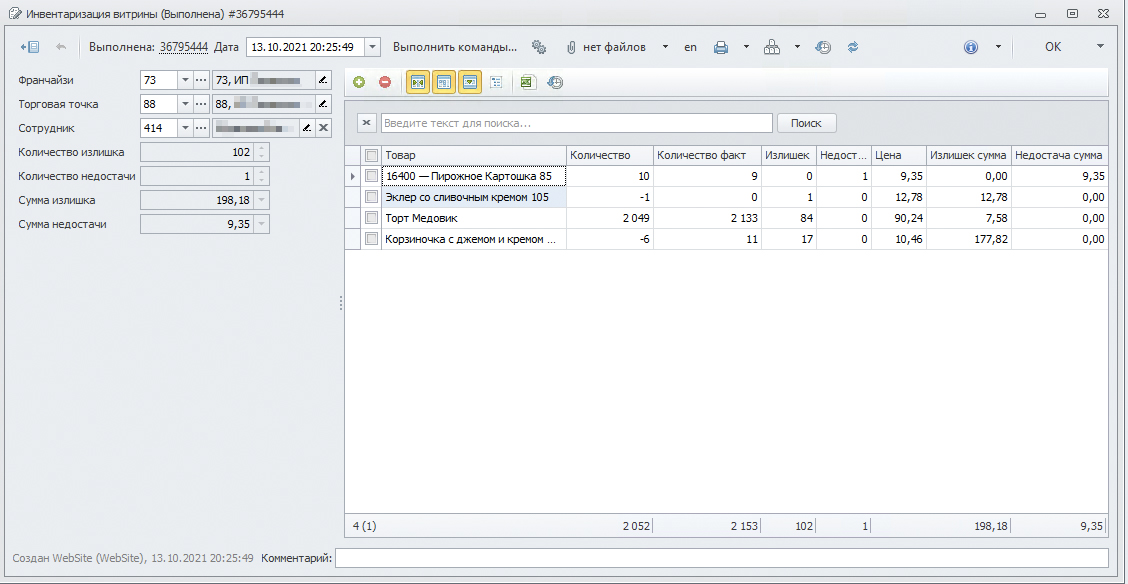This screenshot has height=584, width=1128.
Task: Open the Выполнить команды menu
Action: [455, 47]
